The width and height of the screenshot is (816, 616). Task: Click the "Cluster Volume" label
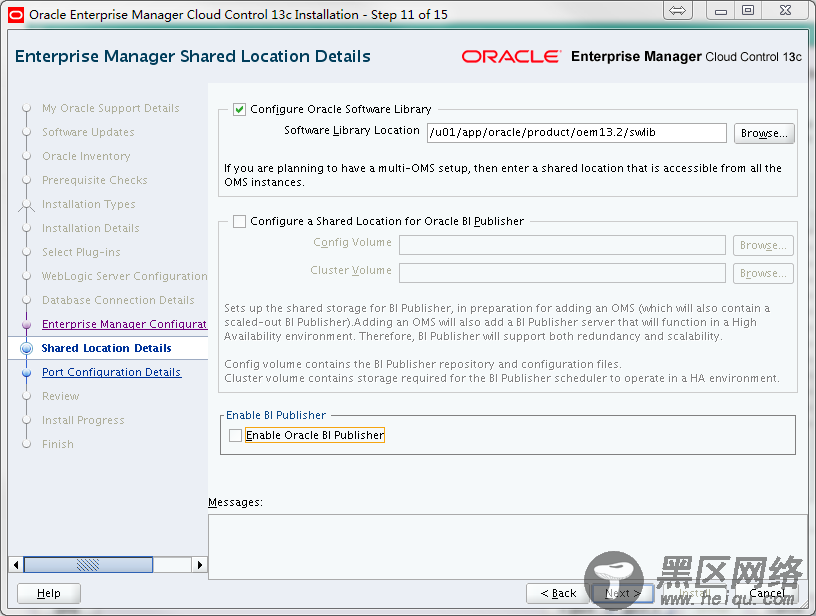(x=351, y=271)
